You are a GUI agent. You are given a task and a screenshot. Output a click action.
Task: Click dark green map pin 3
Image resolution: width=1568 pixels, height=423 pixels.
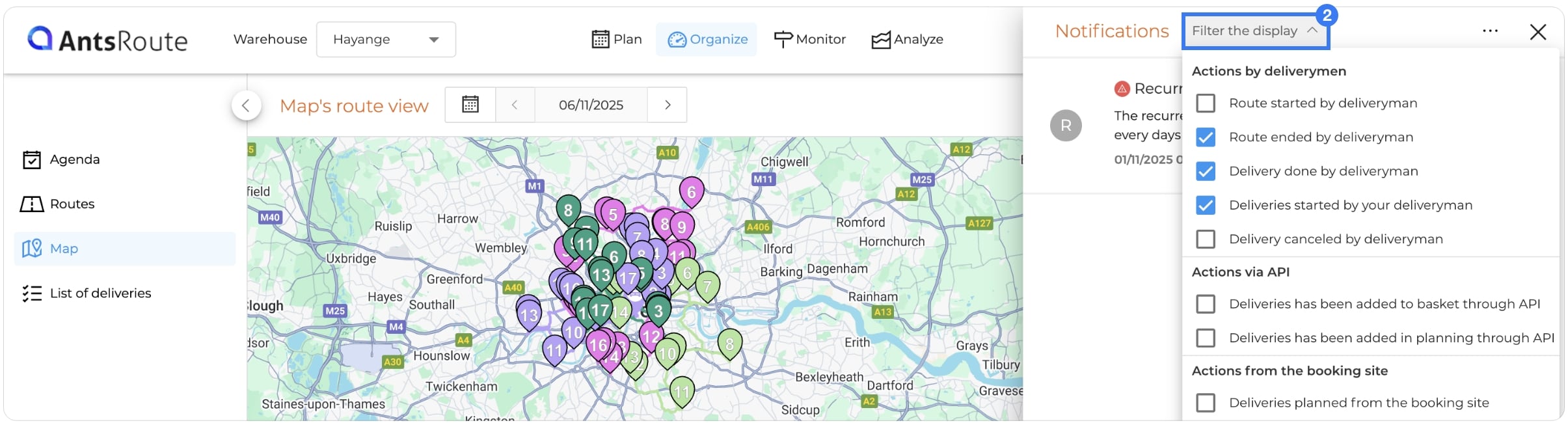pos(658,311)
